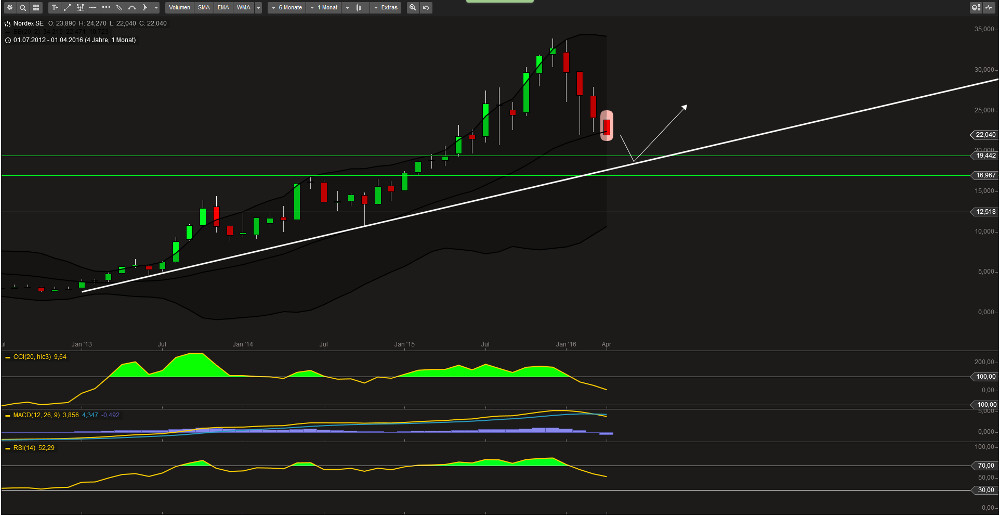
Task: Click the 35,000 price axis label
Action: pos(985,29)
